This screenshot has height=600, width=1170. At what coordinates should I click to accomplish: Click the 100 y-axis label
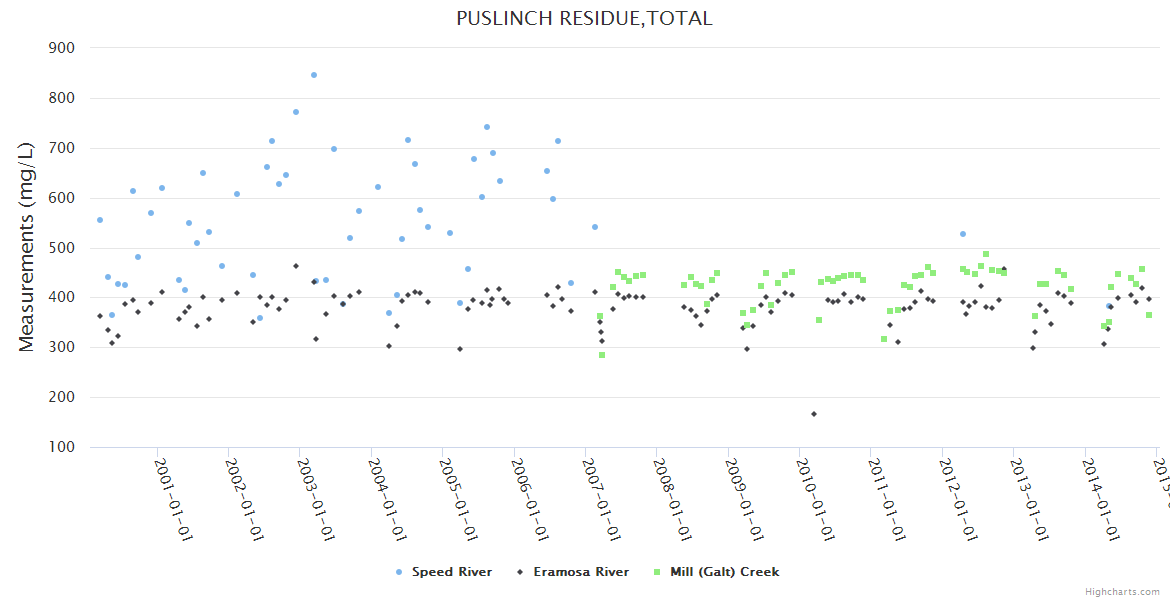pyautogui.click(x=62, y=447)
